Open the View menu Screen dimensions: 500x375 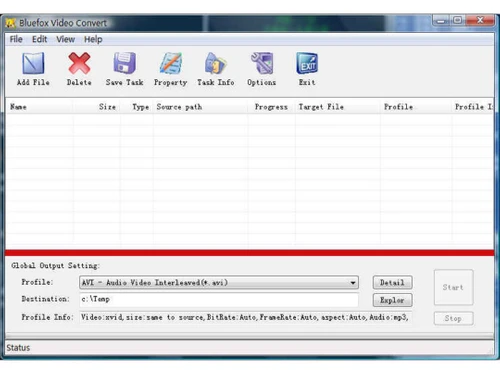click(x=65, y=39)
